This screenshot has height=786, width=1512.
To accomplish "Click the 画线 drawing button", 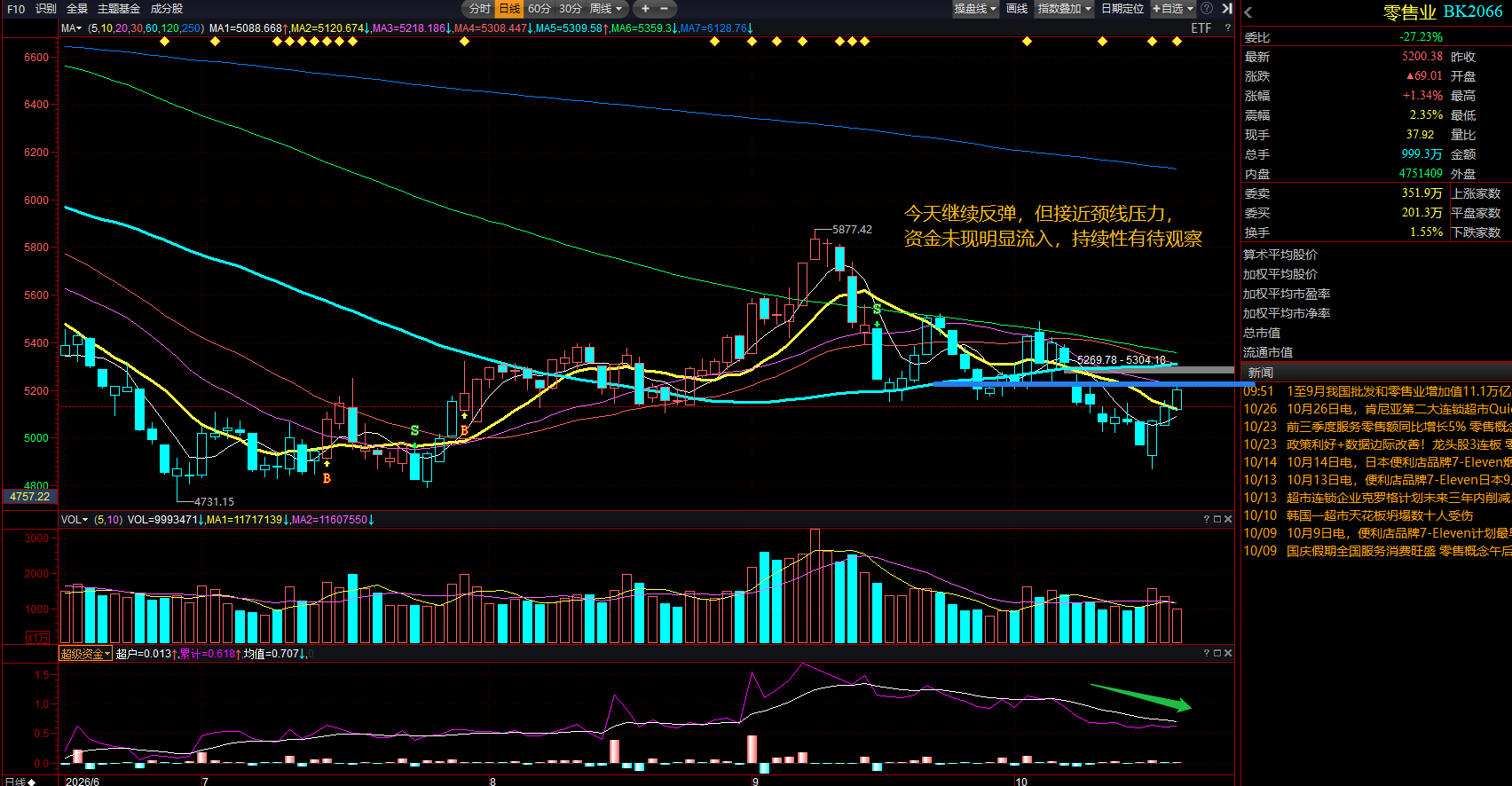I will pyautogui.click(x=1017, y=8).
